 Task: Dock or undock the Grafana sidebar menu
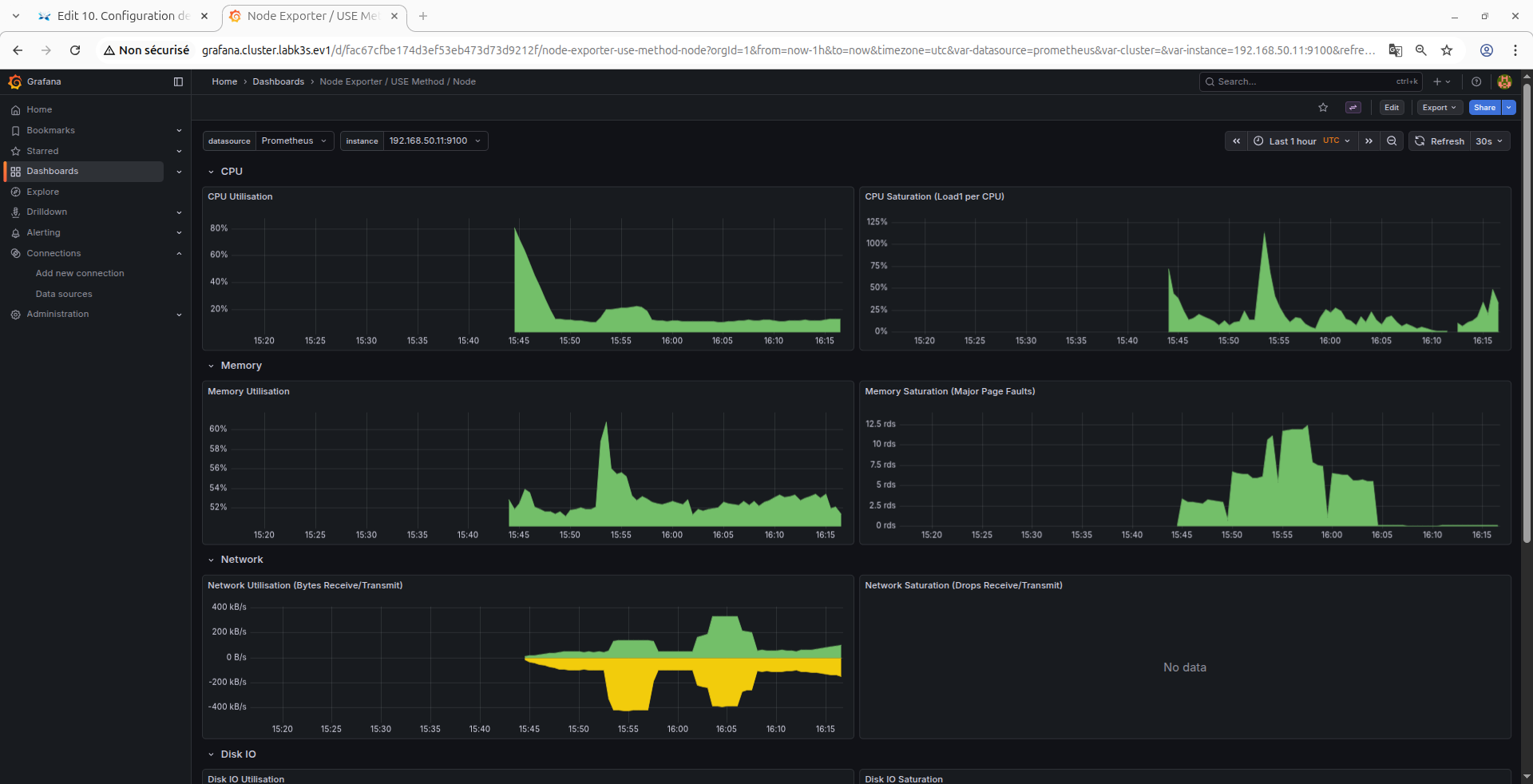click(x=178, y=81)
